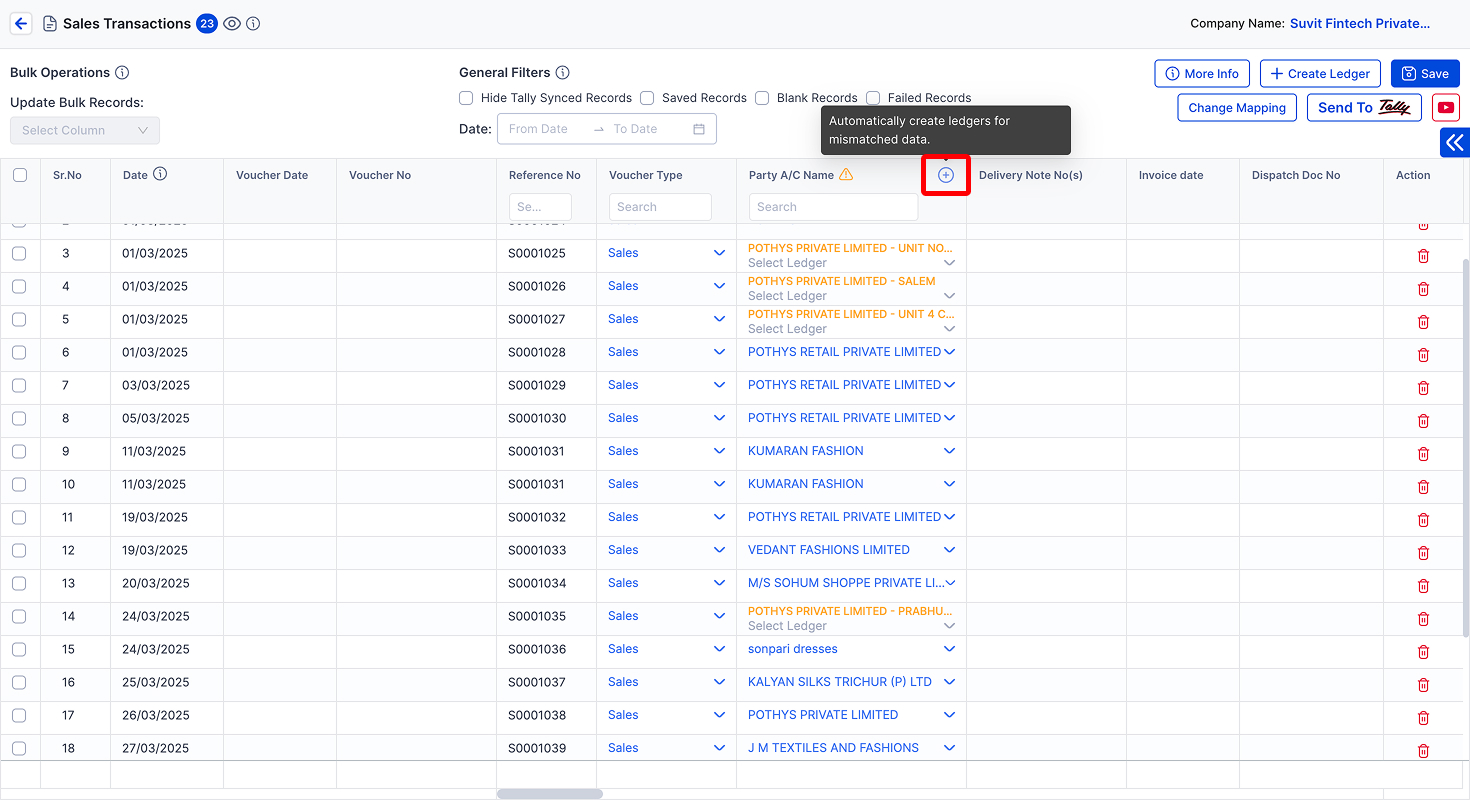Click the table's vertical scrollbar thumb
This screenshot has height=800, width=1470.
1466,446
